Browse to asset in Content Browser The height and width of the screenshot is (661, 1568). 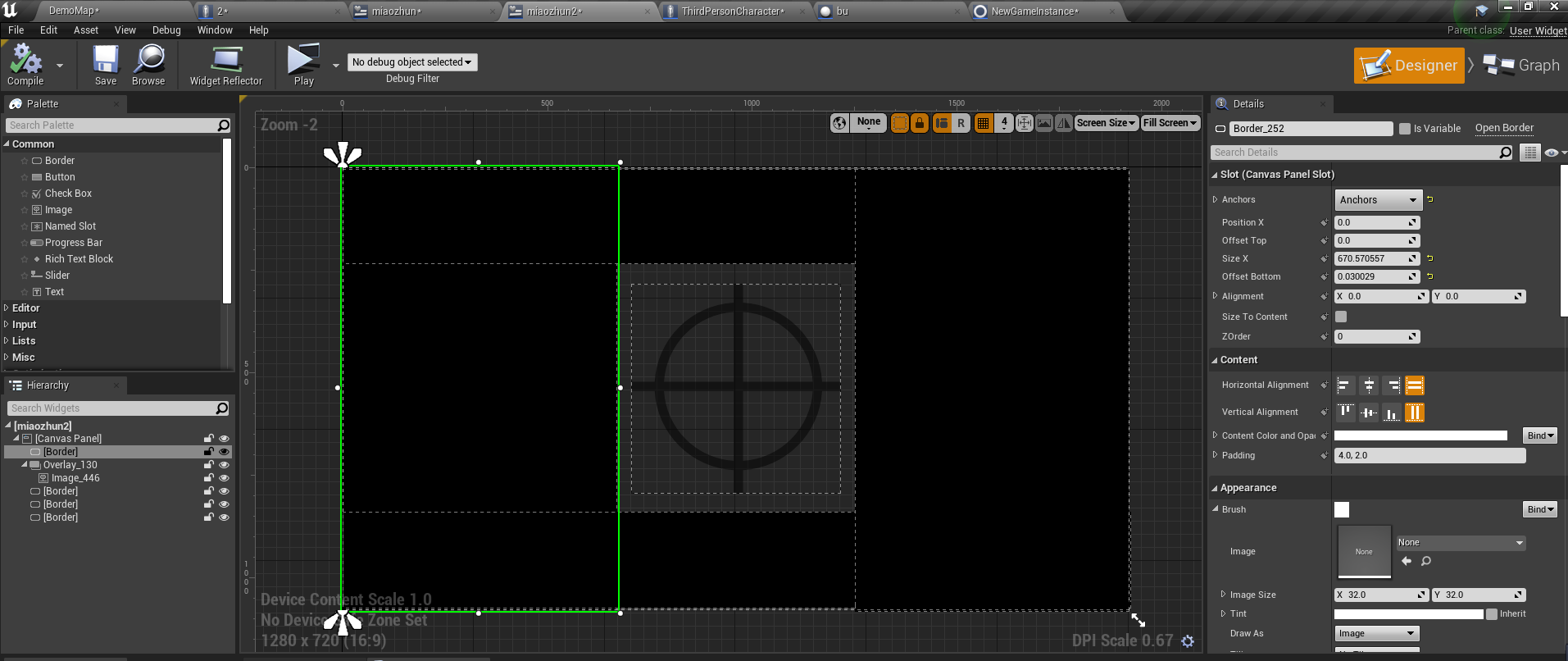[148, 65]
